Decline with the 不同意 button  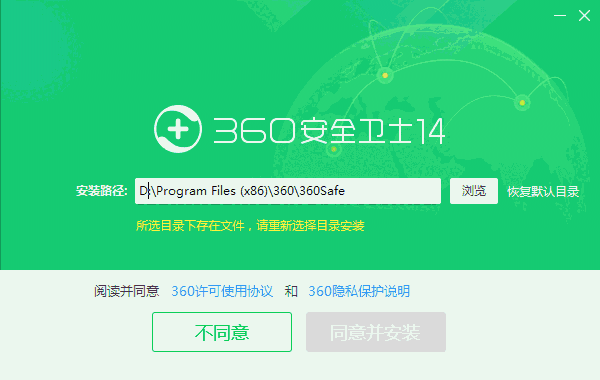click(x=222, y=332)
